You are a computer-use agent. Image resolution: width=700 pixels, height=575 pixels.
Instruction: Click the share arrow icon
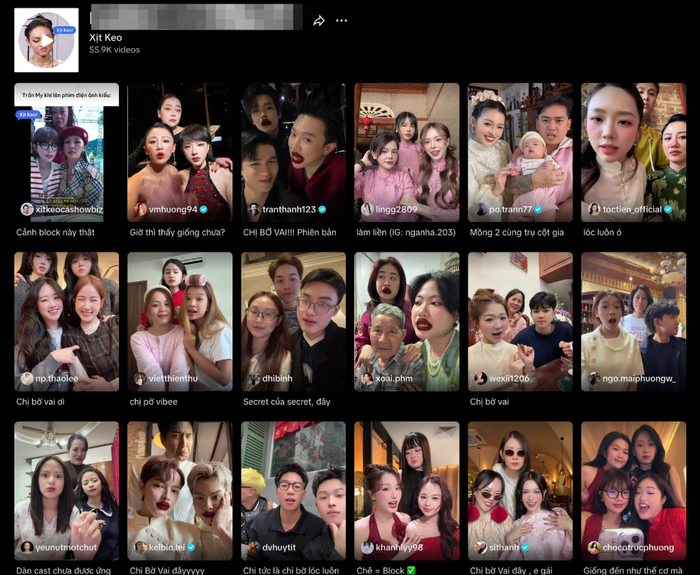point(319,20)
